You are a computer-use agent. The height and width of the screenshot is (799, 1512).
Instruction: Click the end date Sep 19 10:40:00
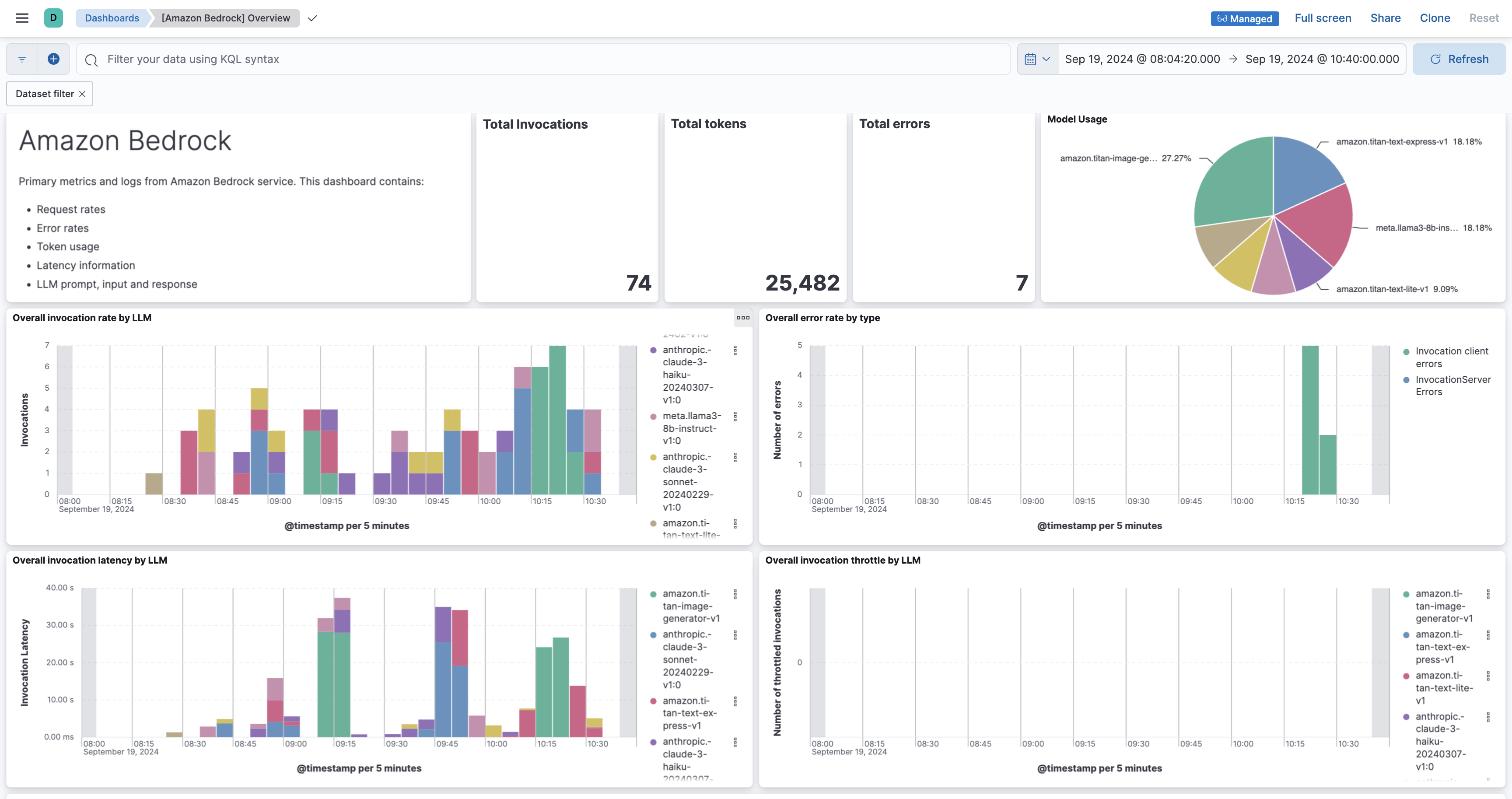click(1321, 60)
